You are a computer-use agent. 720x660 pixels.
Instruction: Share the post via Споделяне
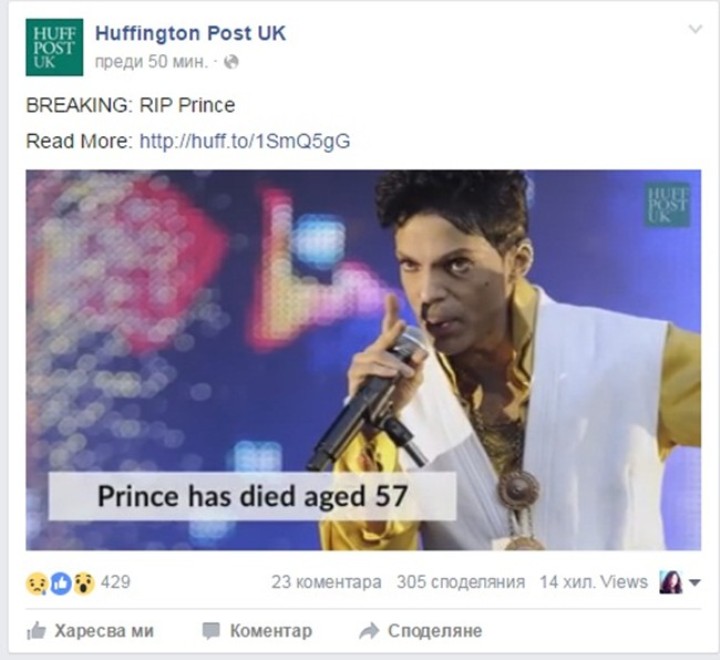[x=421, y=631]
